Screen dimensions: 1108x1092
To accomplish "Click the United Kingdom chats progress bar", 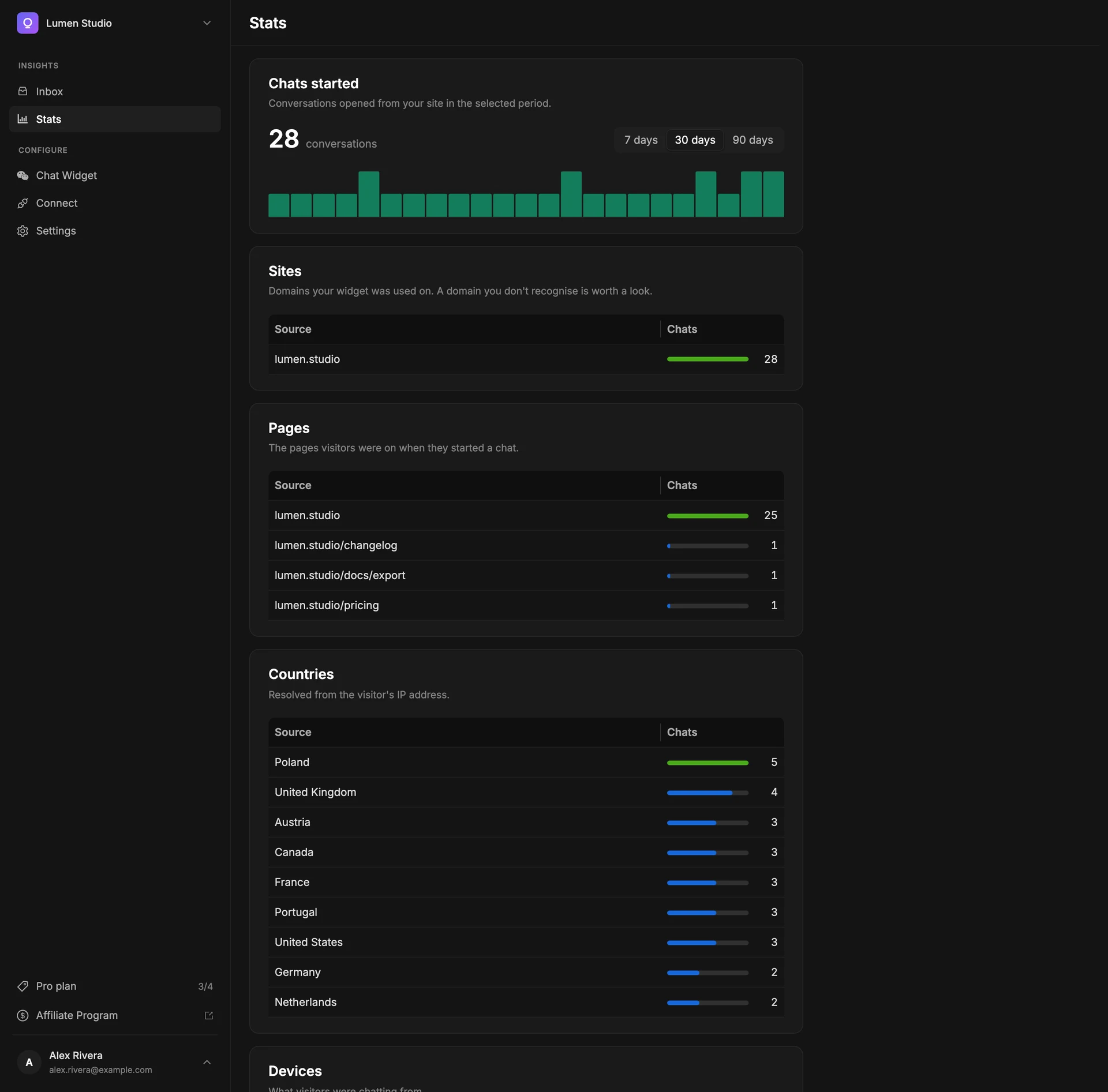I will point(708,793).
